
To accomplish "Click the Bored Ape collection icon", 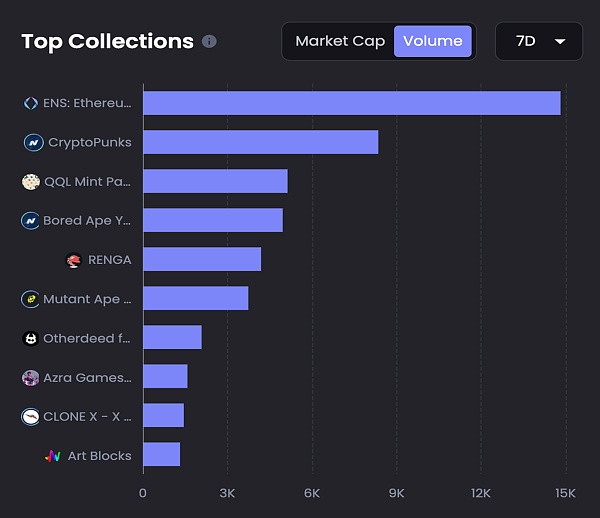I will pyautogui.click(x=30, y=220).
